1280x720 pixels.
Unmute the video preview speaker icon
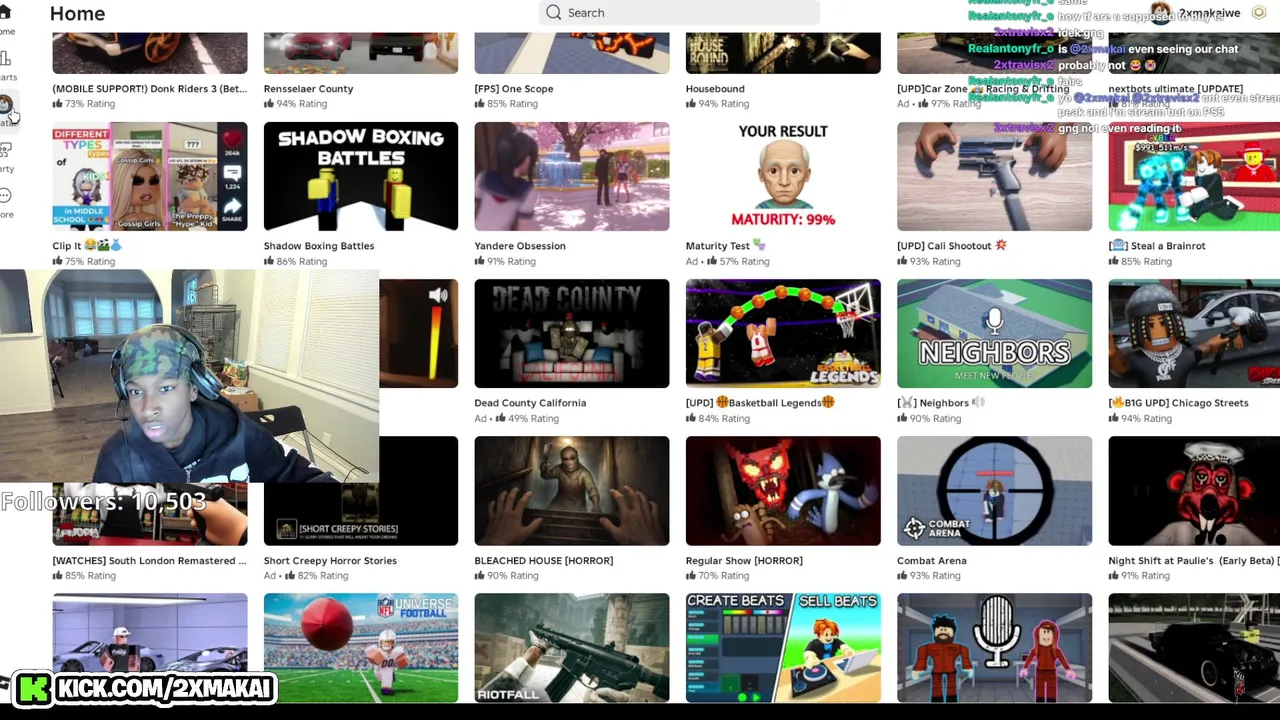(438, 295)
